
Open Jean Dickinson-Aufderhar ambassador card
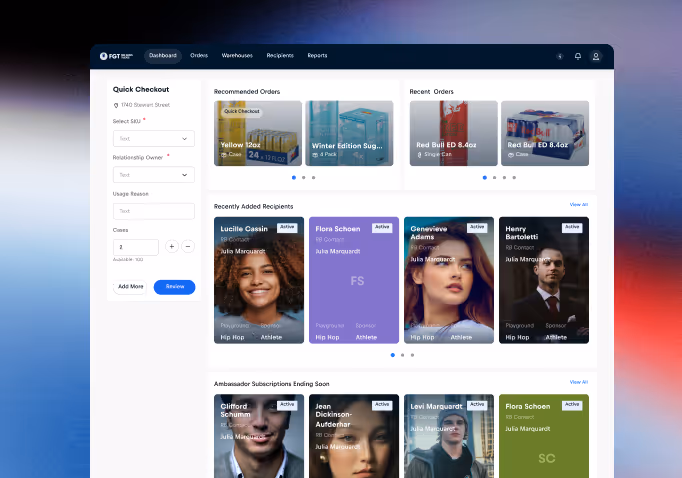click(x=354, y=436)
